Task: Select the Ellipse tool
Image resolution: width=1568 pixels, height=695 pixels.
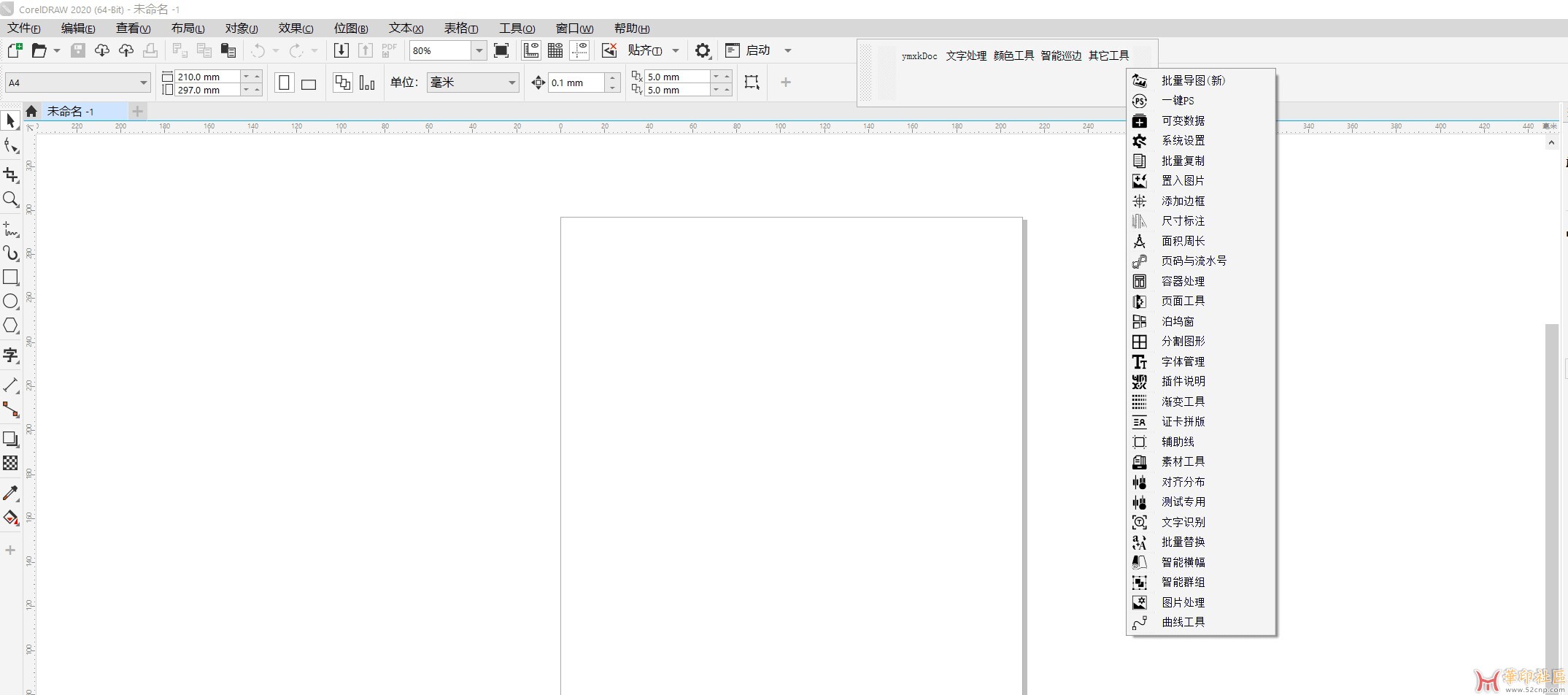Action: click(x=10, y=301)
